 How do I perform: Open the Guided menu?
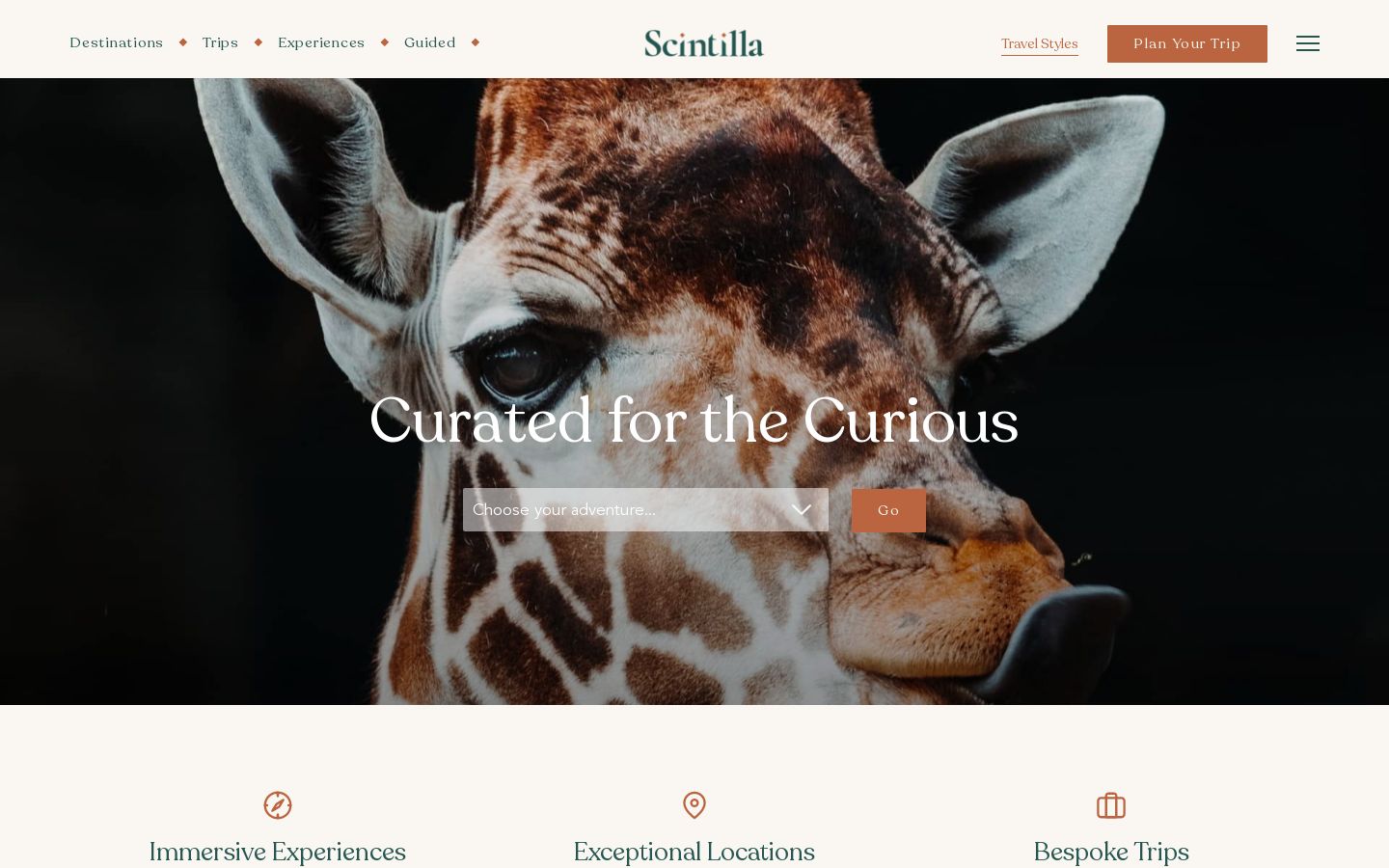[429, 42]
